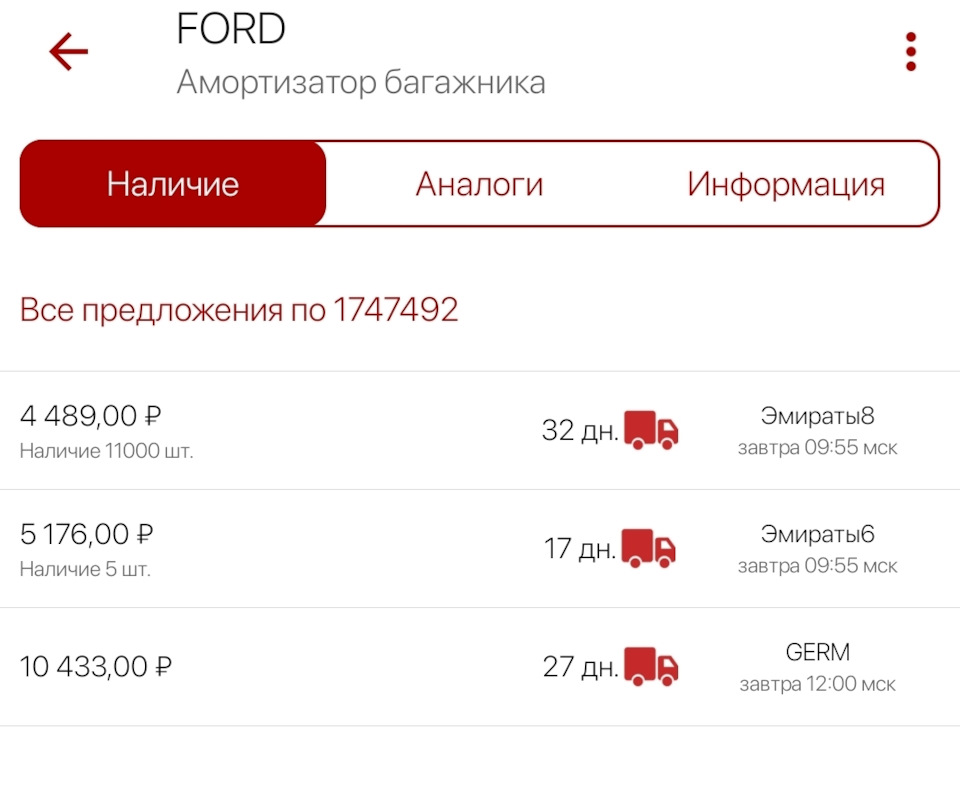Open the three-dot overflow menu

pyautogui.click(x=910, y=50)
